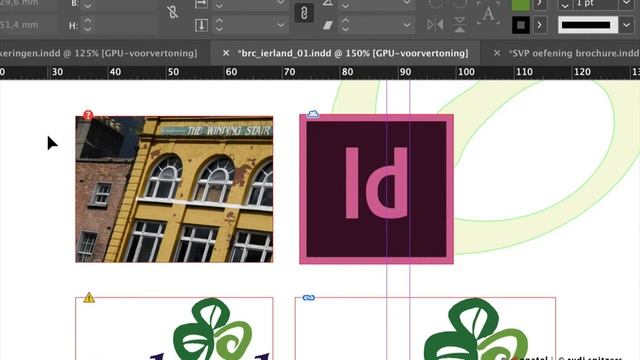Adjust the B width stepper arrows
Image resolution: width=640 pixels, height=360 pixels.
click(88, 5)
